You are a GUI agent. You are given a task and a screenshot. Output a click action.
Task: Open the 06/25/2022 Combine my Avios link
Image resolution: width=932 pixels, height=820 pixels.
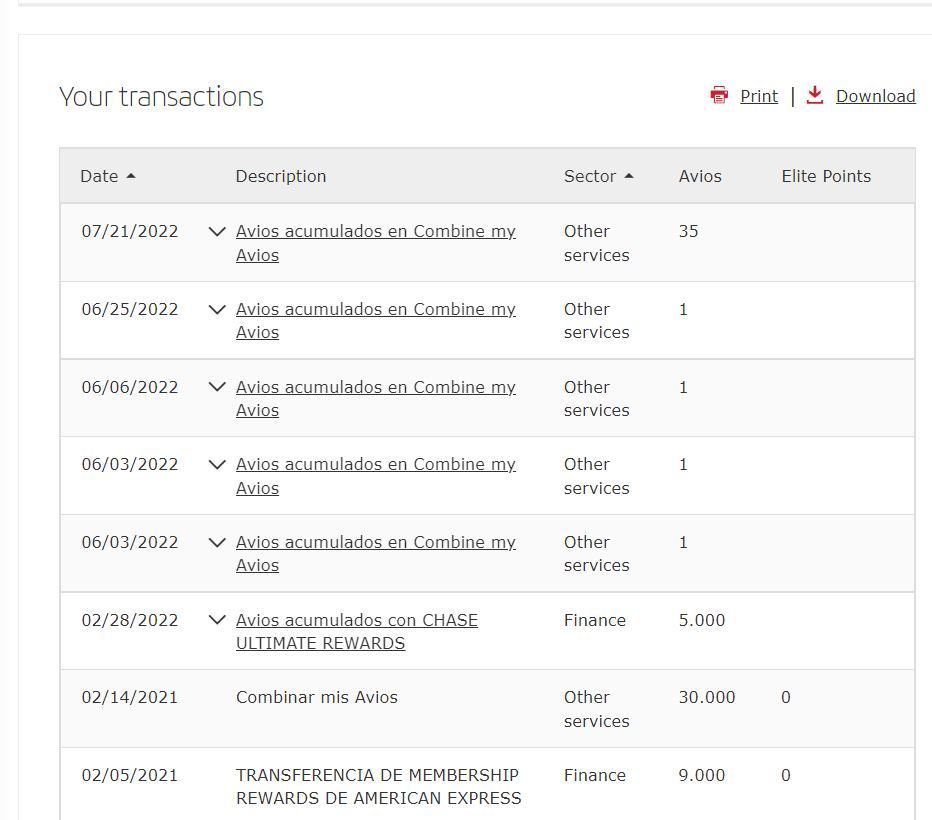(x=376, y=320)
